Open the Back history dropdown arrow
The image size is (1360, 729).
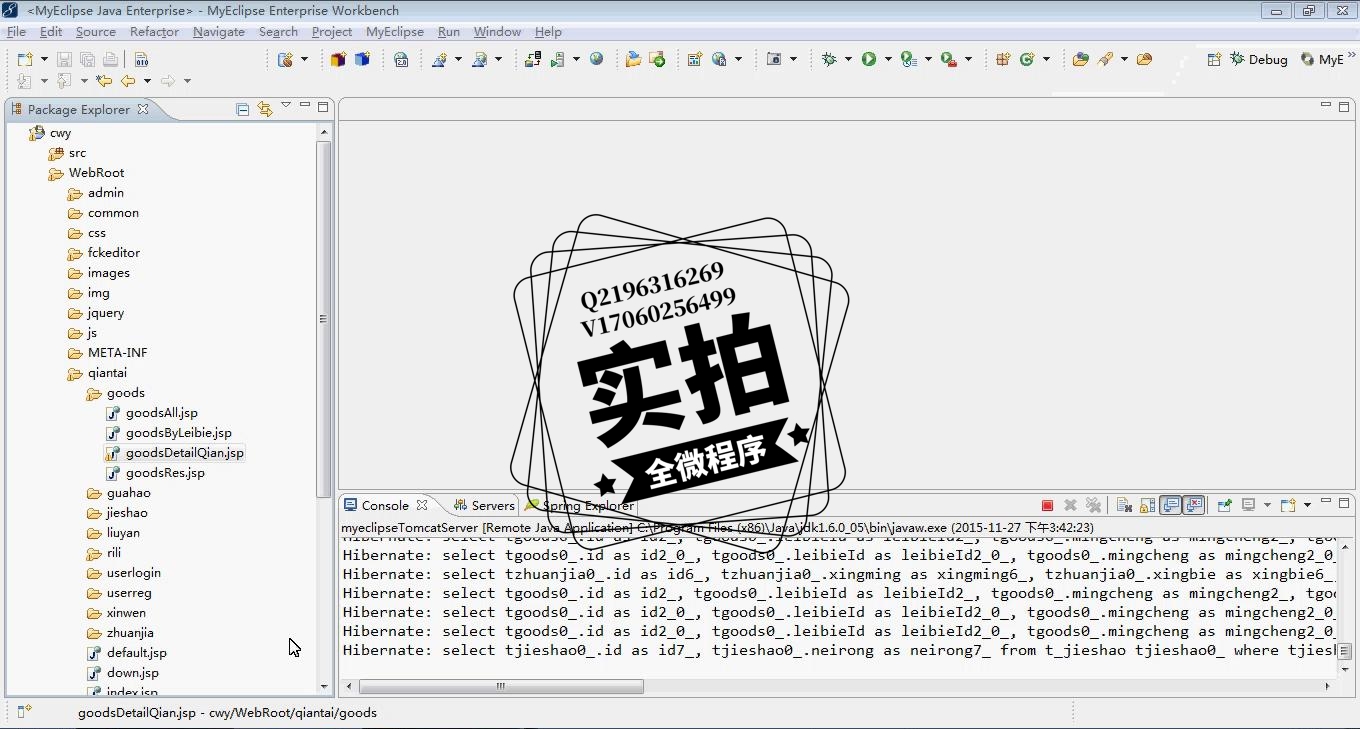pyautogui.click(x=147, y=81)
